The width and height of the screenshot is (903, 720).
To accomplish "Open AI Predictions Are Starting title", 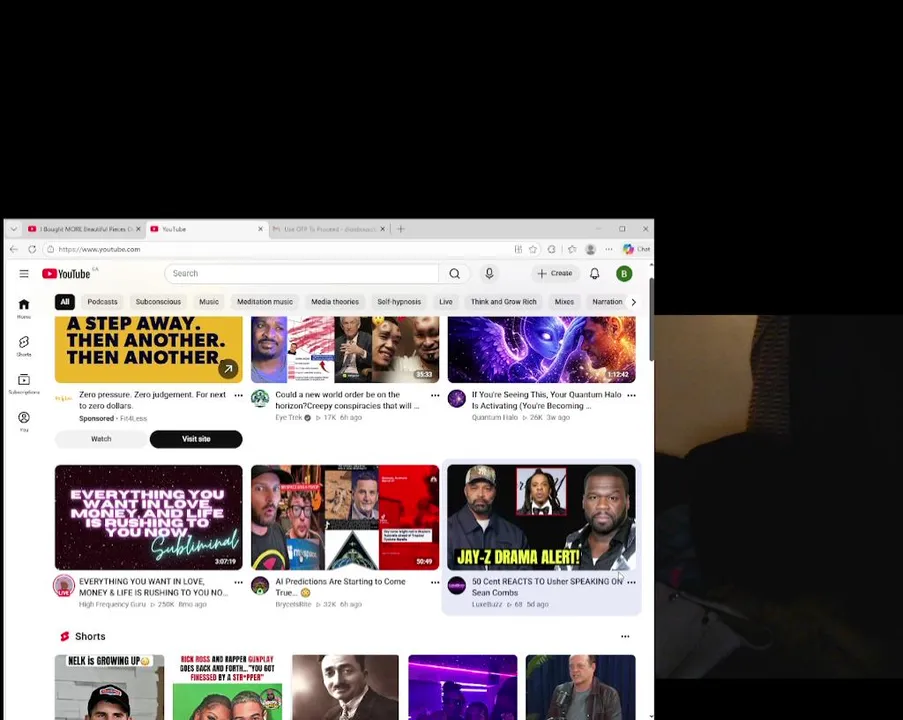I will click(340, 587).
